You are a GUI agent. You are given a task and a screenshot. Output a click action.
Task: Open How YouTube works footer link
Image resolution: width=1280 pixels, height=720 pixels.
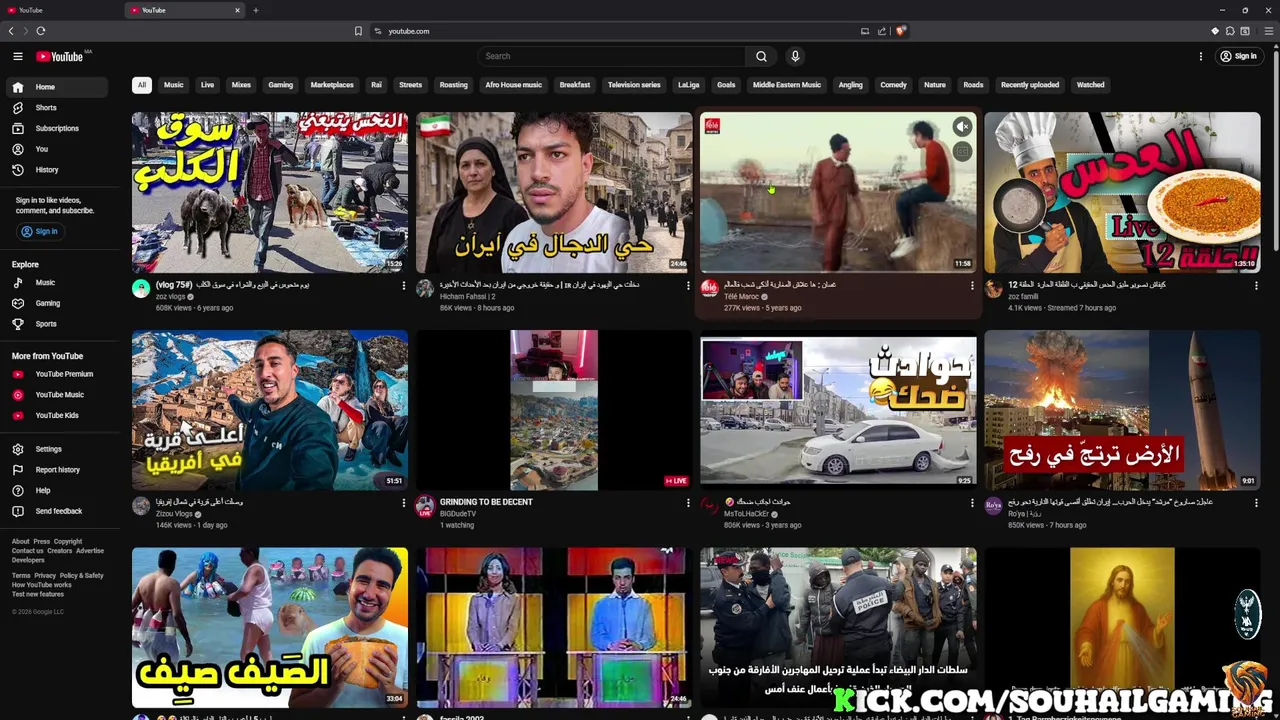coord(41,585)
